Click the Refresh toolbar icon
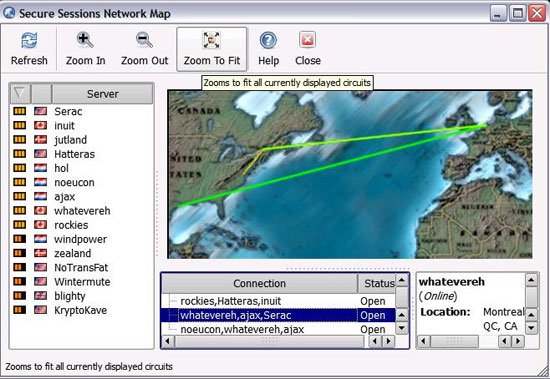550x379 pixels. 29,40
